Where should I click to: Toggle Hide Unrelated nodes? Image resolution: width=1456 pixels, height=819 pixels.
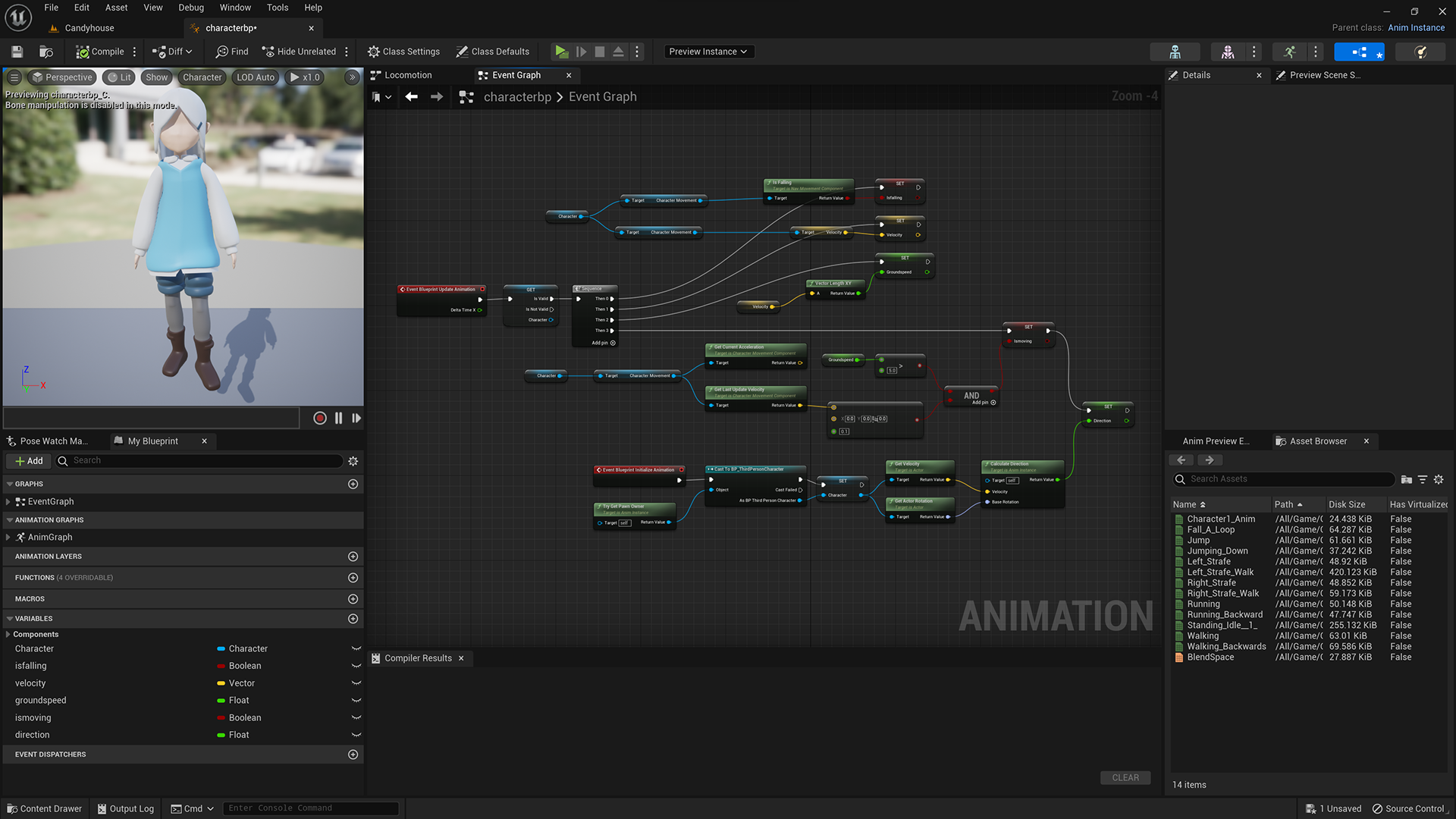(x=299, y=52)
